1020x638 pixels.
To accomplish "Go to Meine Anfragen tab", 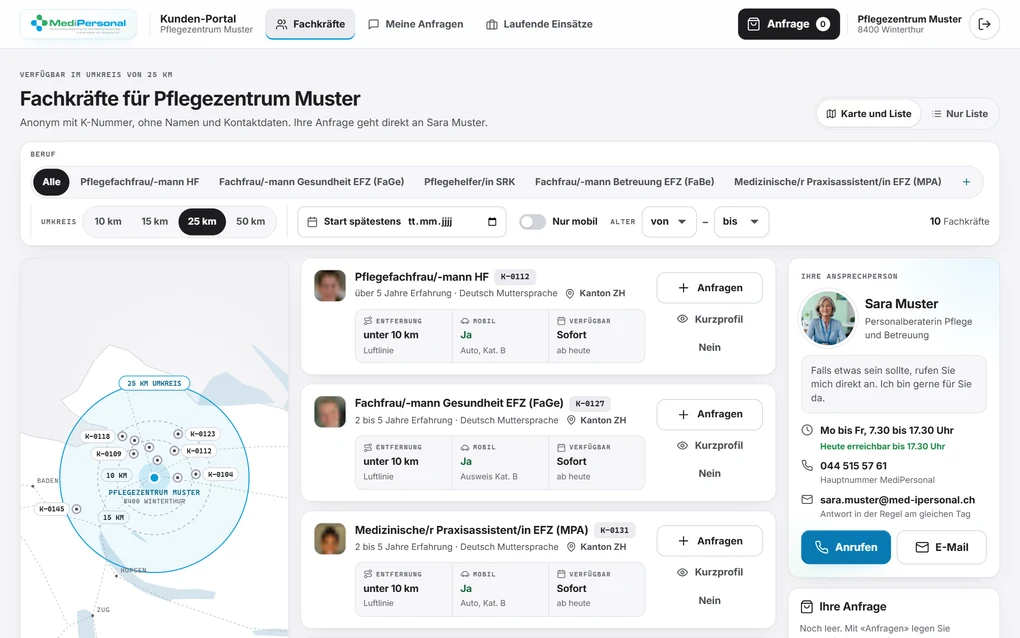I will click(x=416, y=24).
